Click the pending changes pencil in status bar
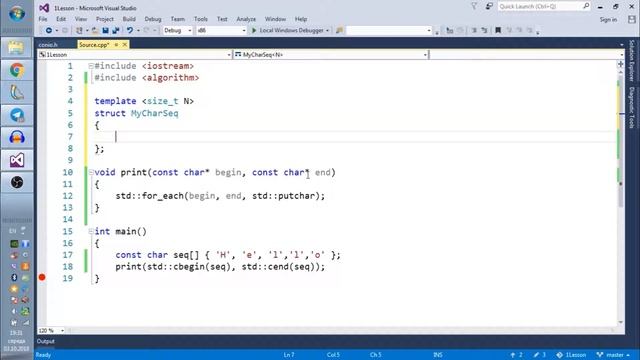This screenshot has width=640, height=360. (x=540, y=355)
